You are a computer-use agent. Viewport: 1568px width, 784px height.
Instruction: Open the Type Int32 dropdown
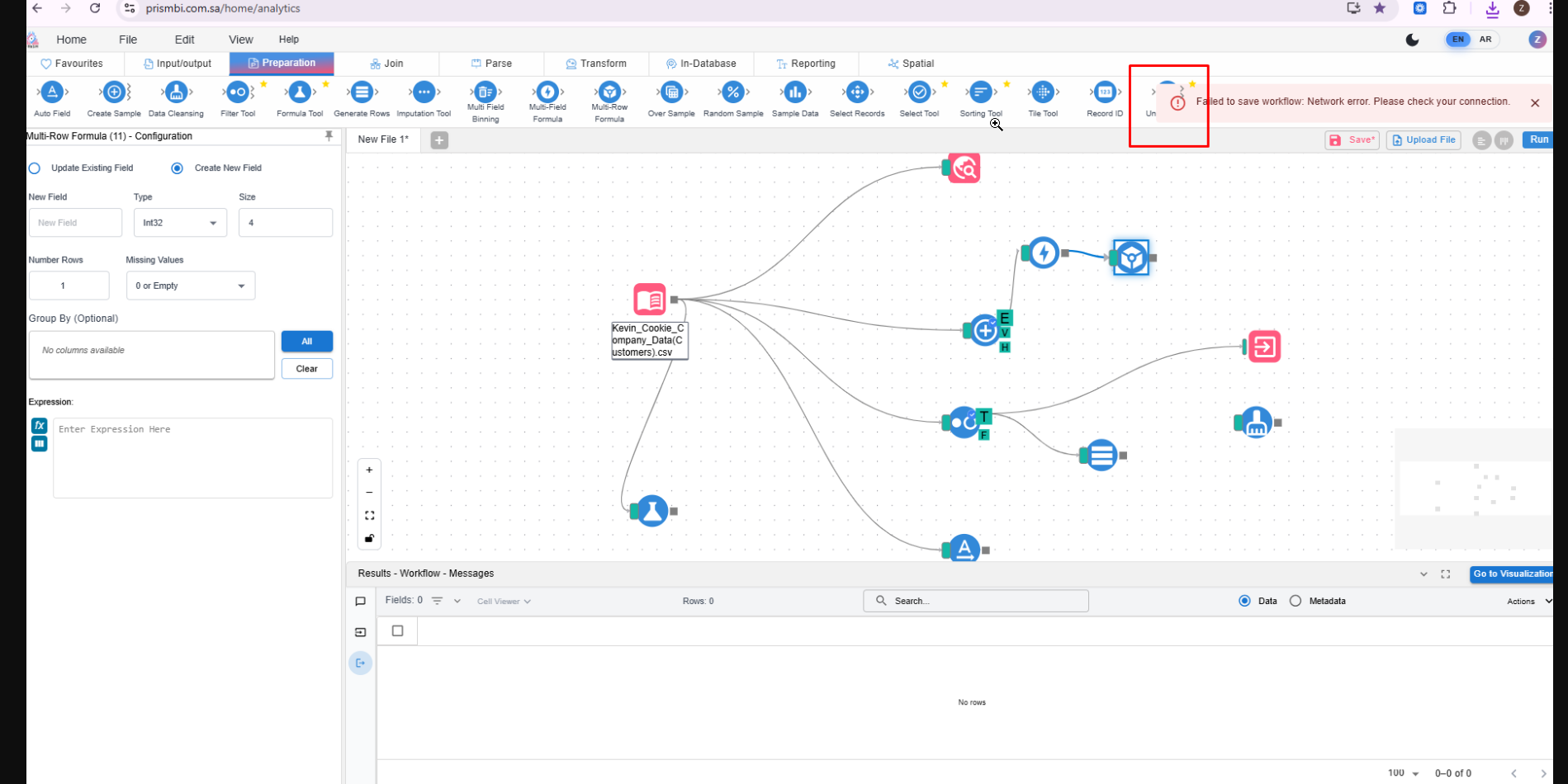point(180,223)
